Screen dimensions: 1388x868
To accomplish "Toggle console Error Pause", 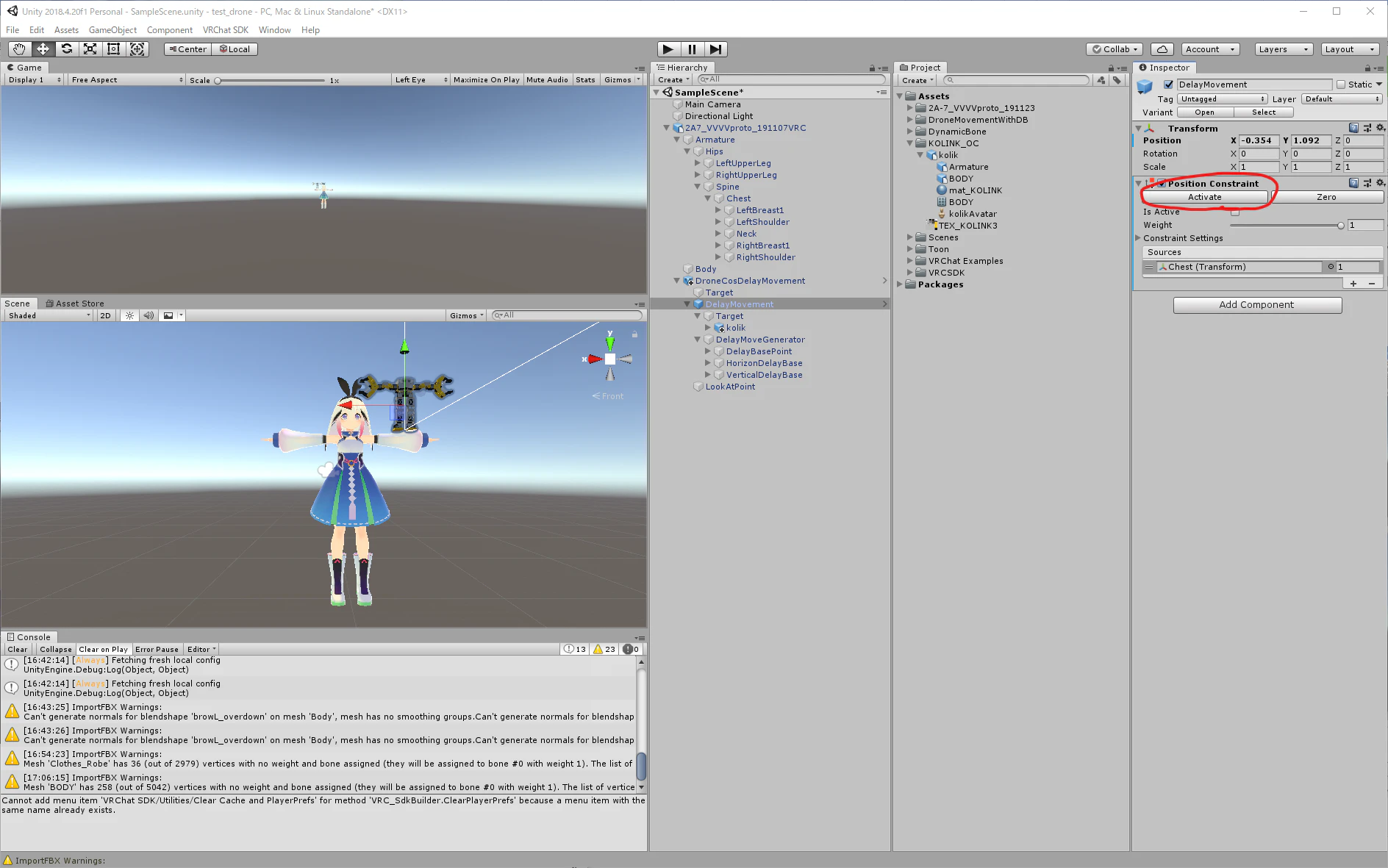I will click(157, 649).
